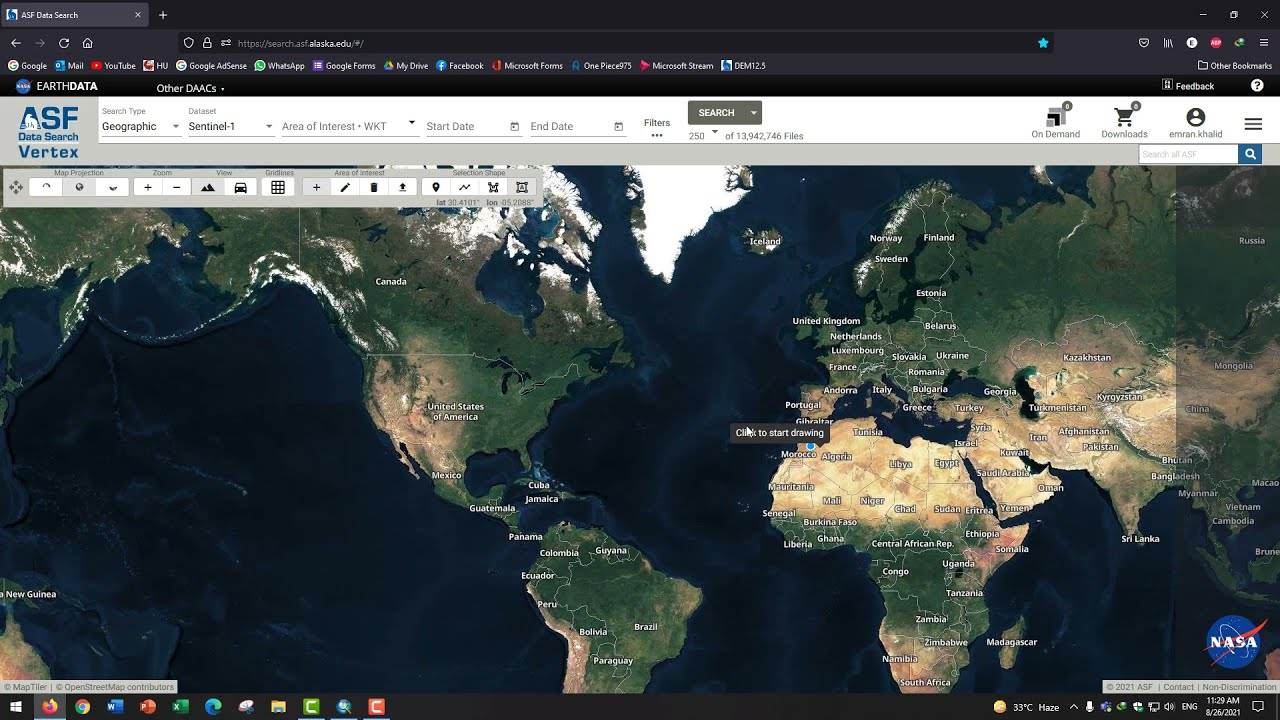Click the ASF Data Search Vertex logo

(x=48, y=132)
